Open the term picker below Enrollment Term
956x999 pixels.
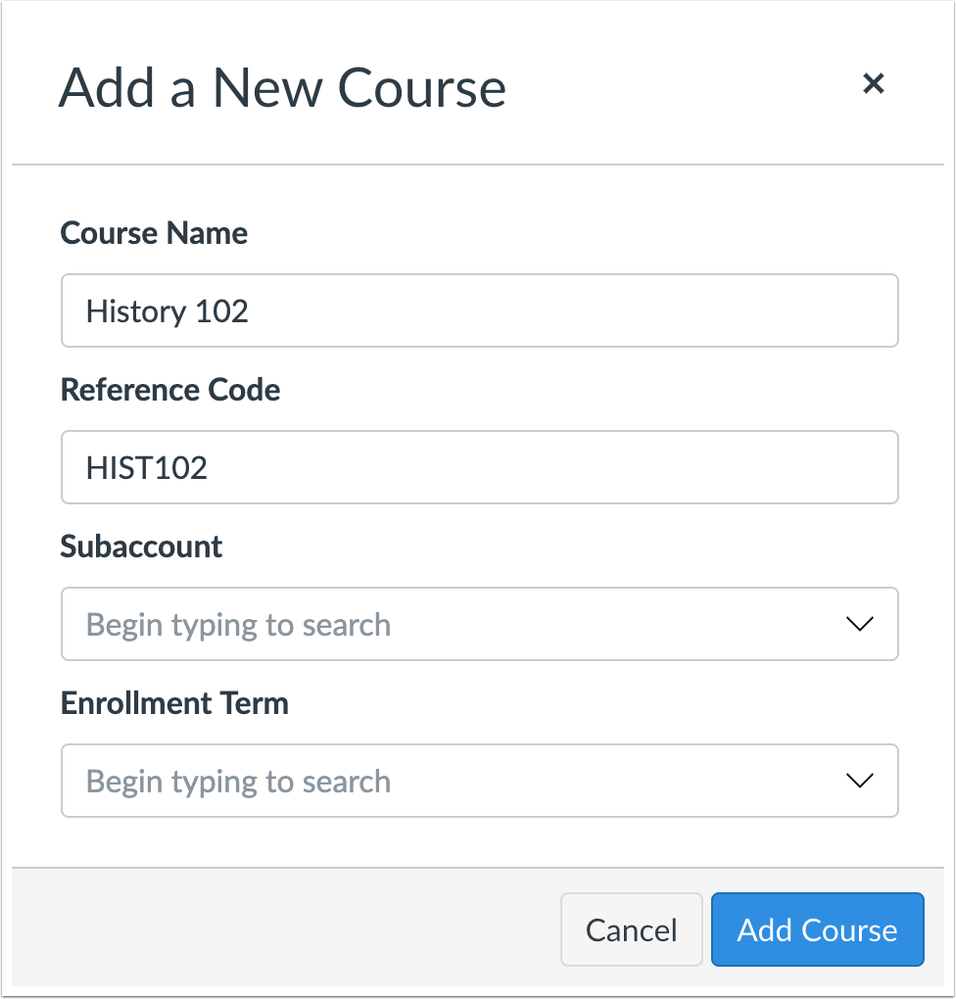click(x=480, y=781)
